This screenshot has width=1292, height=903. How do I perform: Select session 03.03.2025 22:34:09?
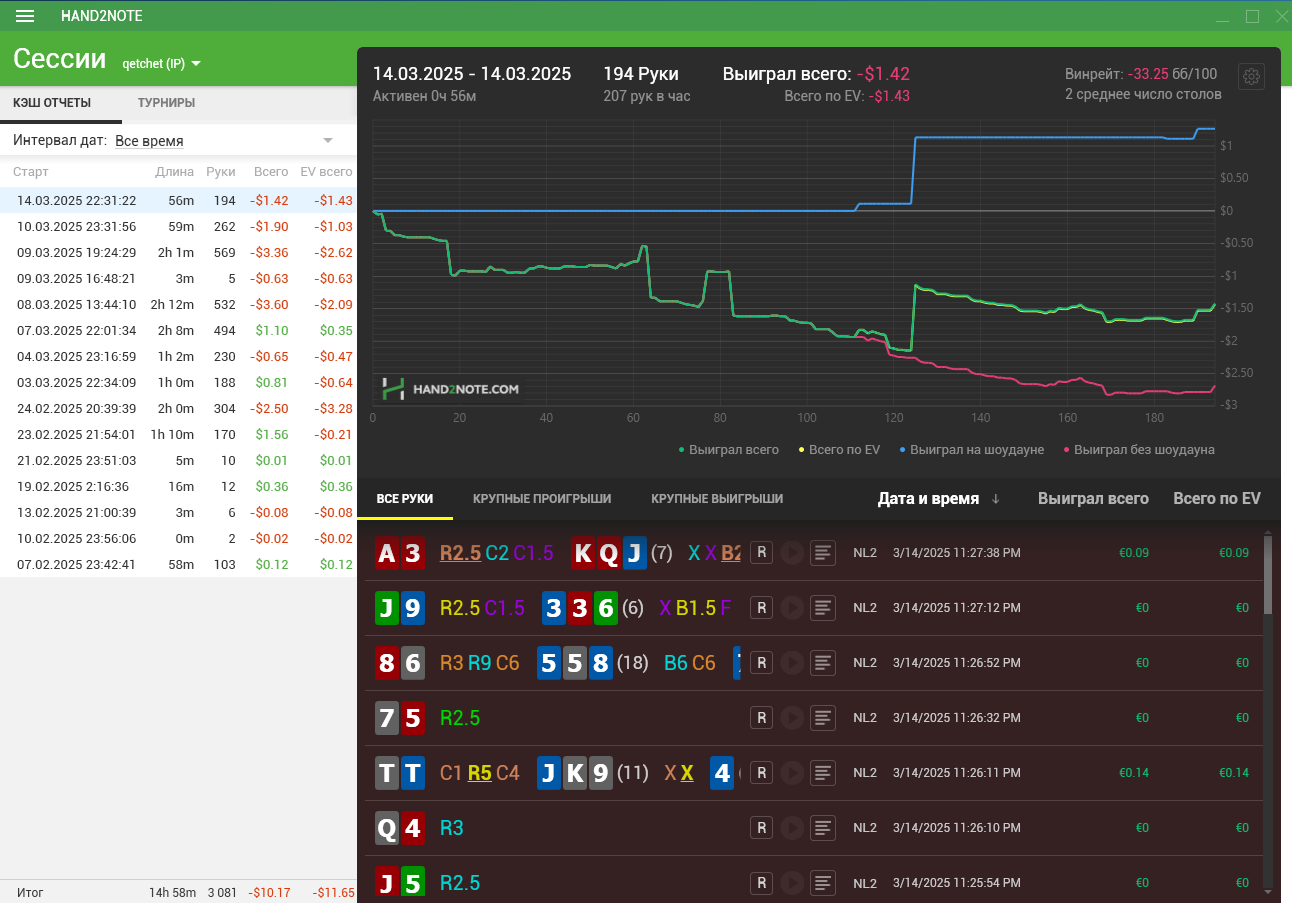(178, 382)
